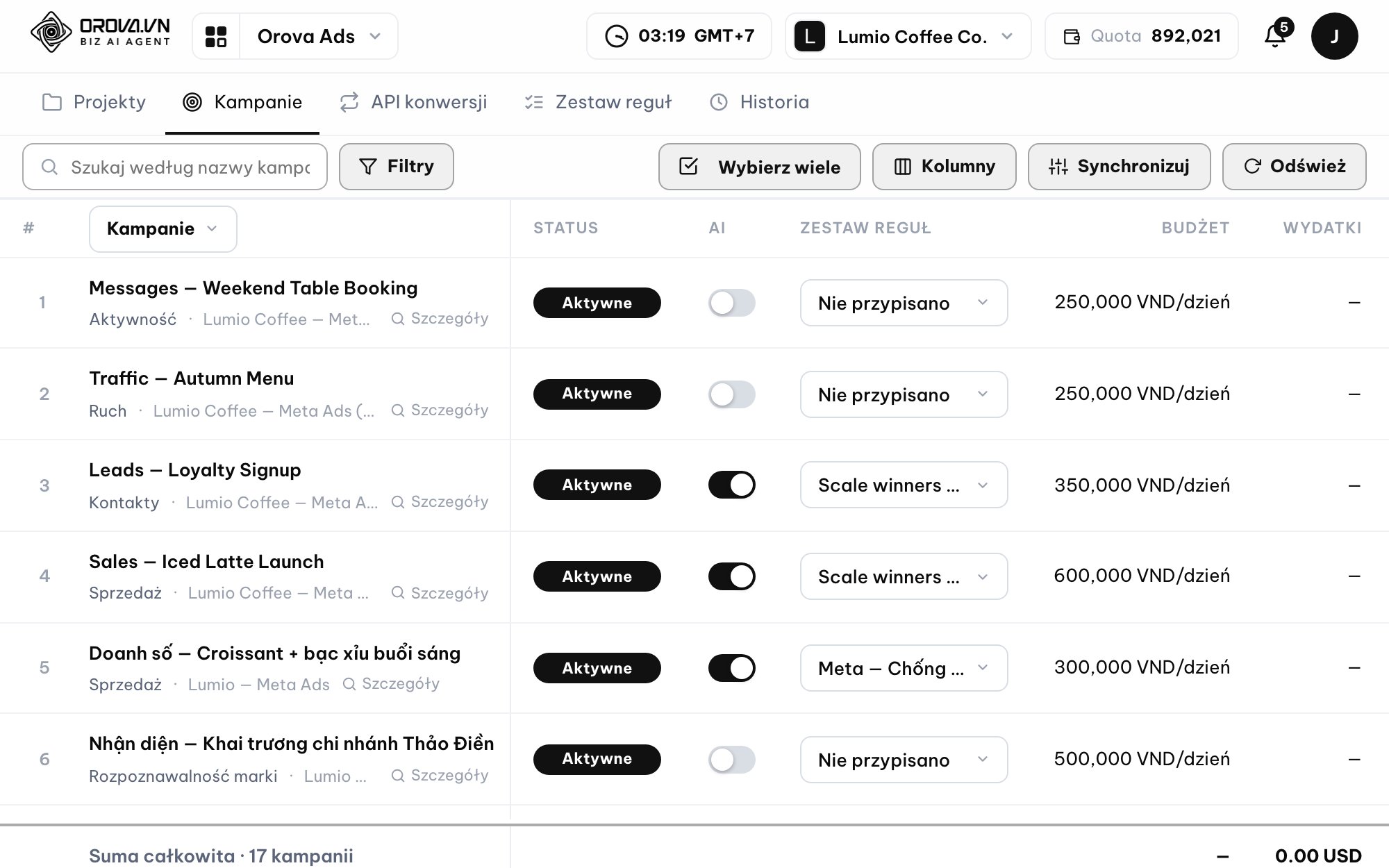Click the Orova.vn logo
Viewport: 1389px width, 868px height.
[x=101, y=33]
